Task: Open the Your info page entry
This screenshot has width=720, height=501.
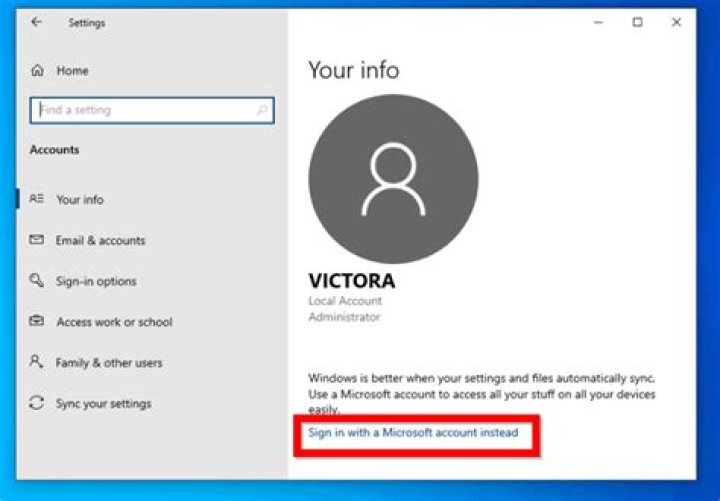Action: 80,200
